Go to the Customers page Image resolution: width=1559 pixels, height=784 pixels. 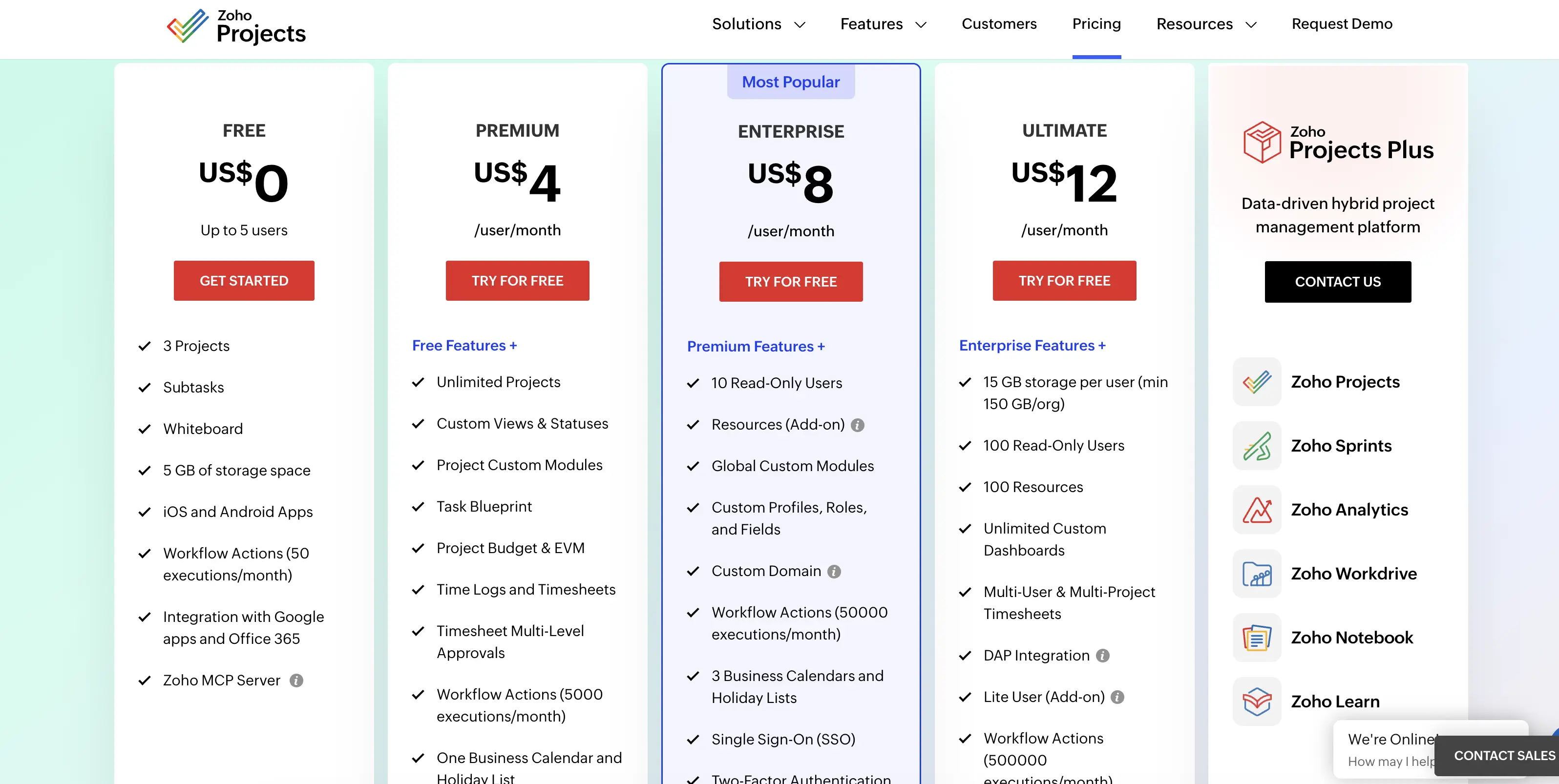(999, 23)
